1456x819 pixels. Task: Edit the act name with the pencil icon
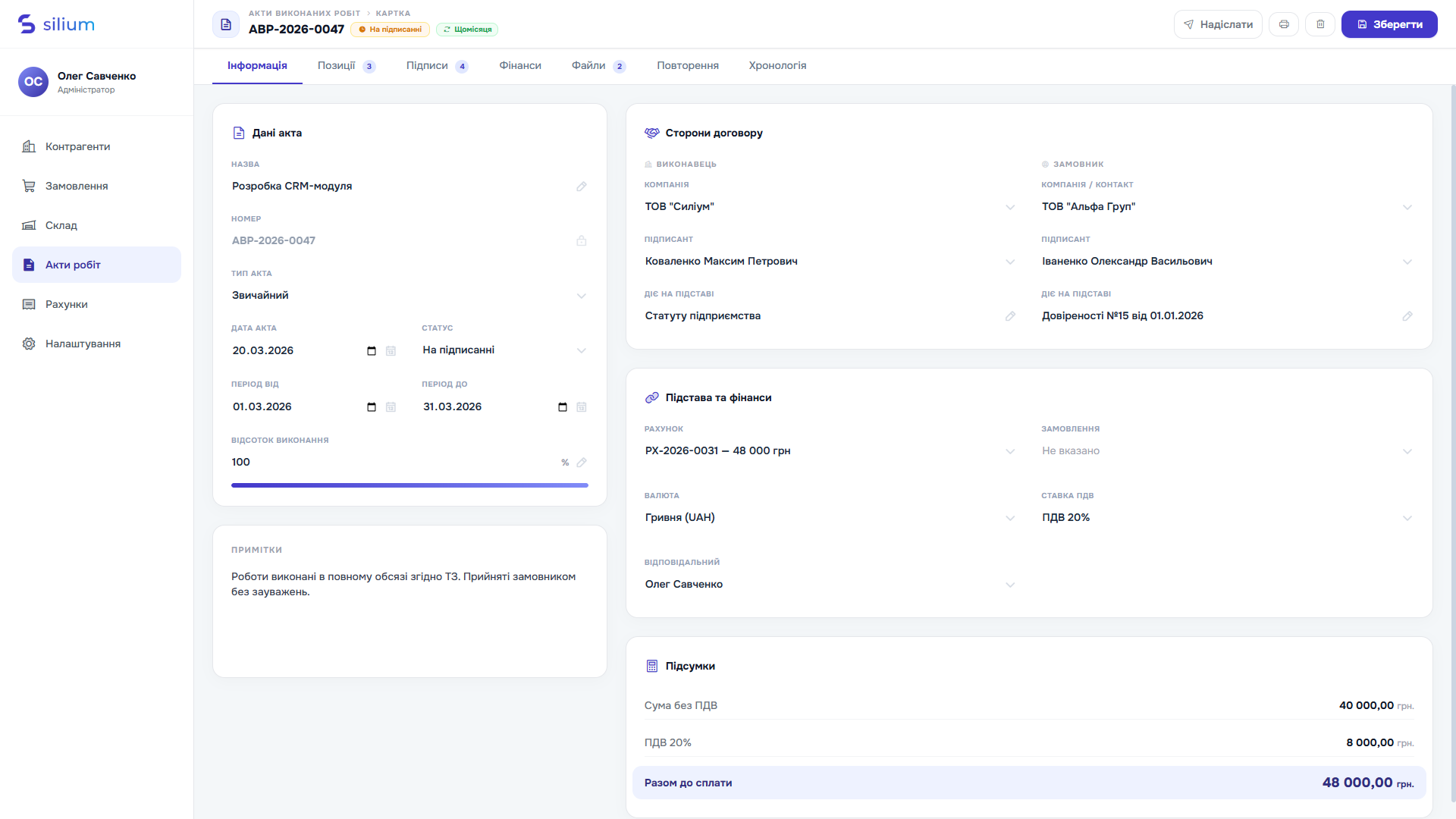tap(582, 187)
